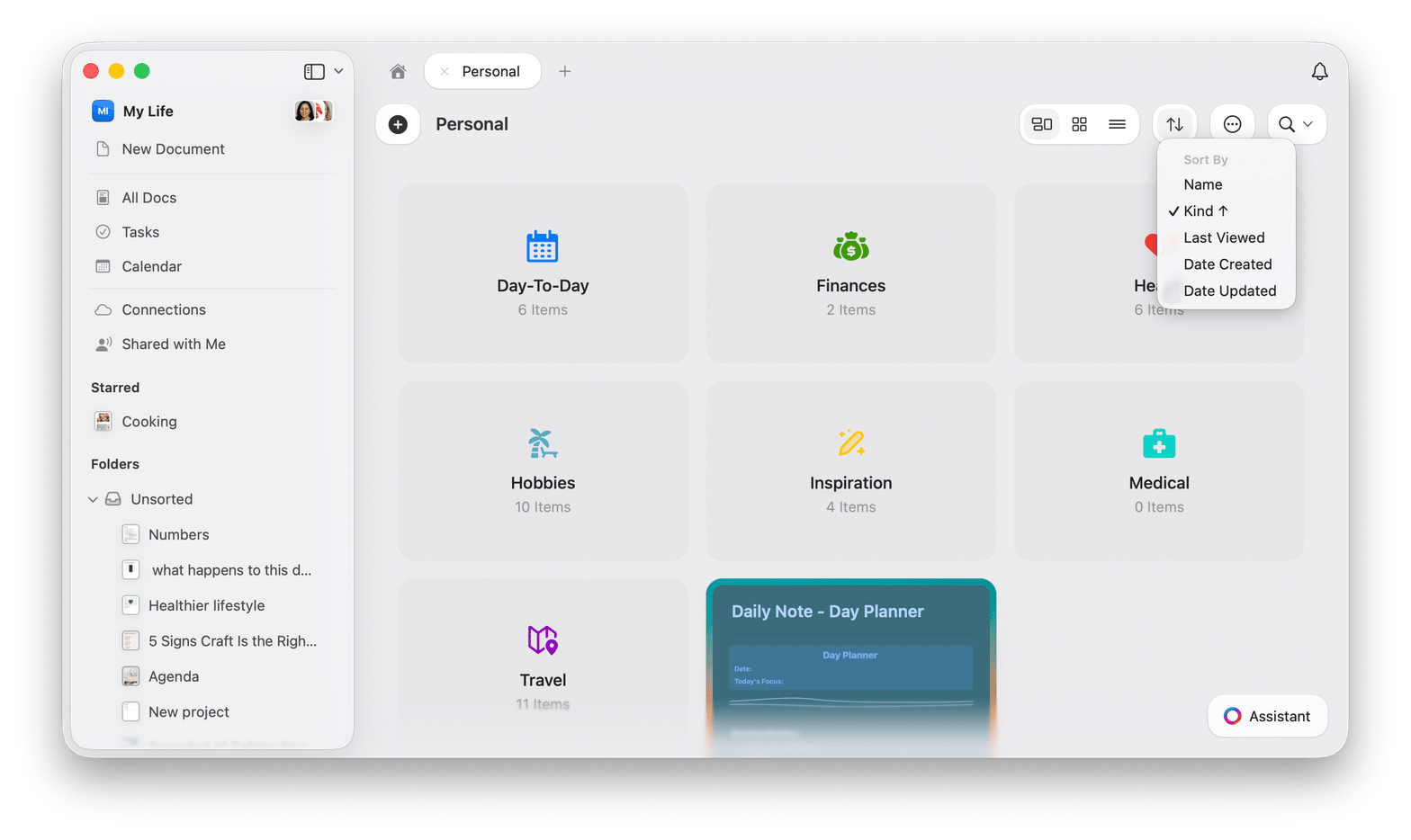Open notifications bell
This screenshot has height=840, width=1411.
[1319, 71]
